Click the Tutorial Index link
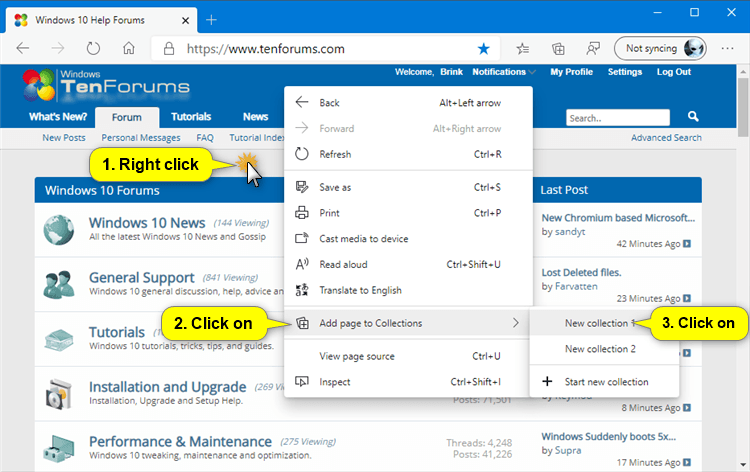This screenshot has height=472, width=750. [x=257, y=138]
